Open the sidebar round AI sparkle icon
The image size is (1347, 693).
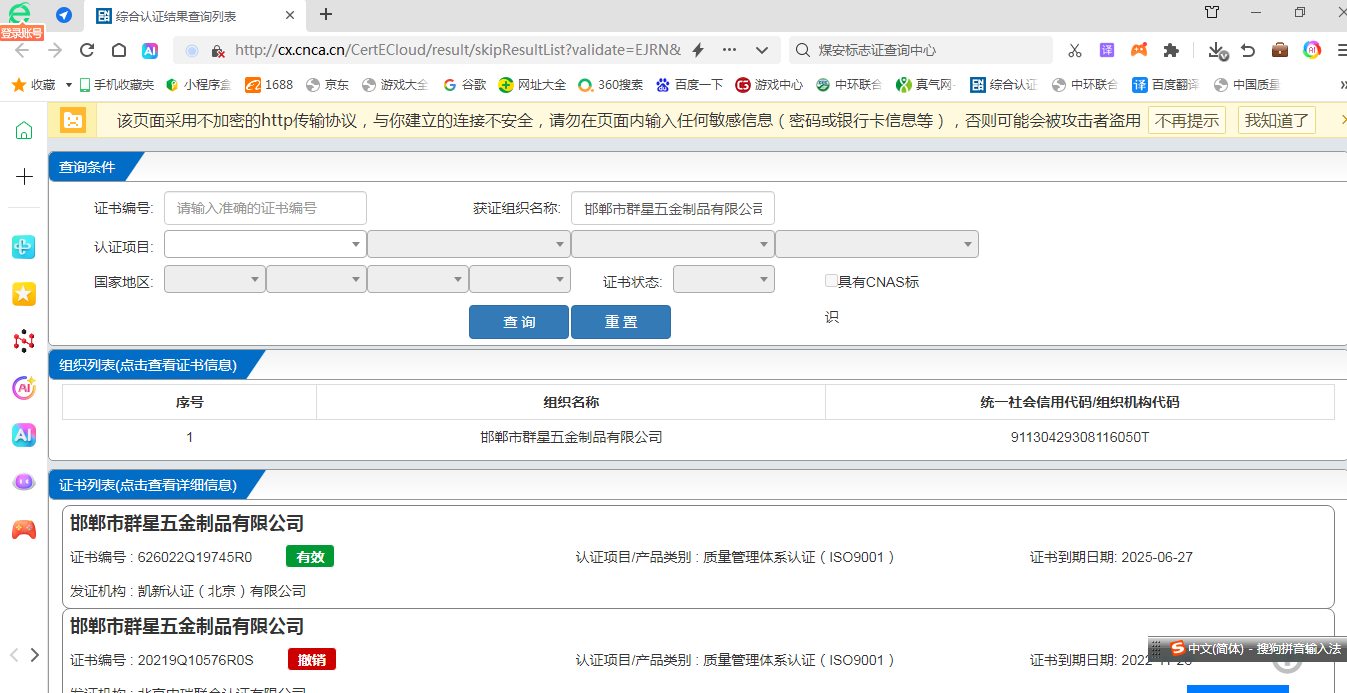[x=24, y=388]
